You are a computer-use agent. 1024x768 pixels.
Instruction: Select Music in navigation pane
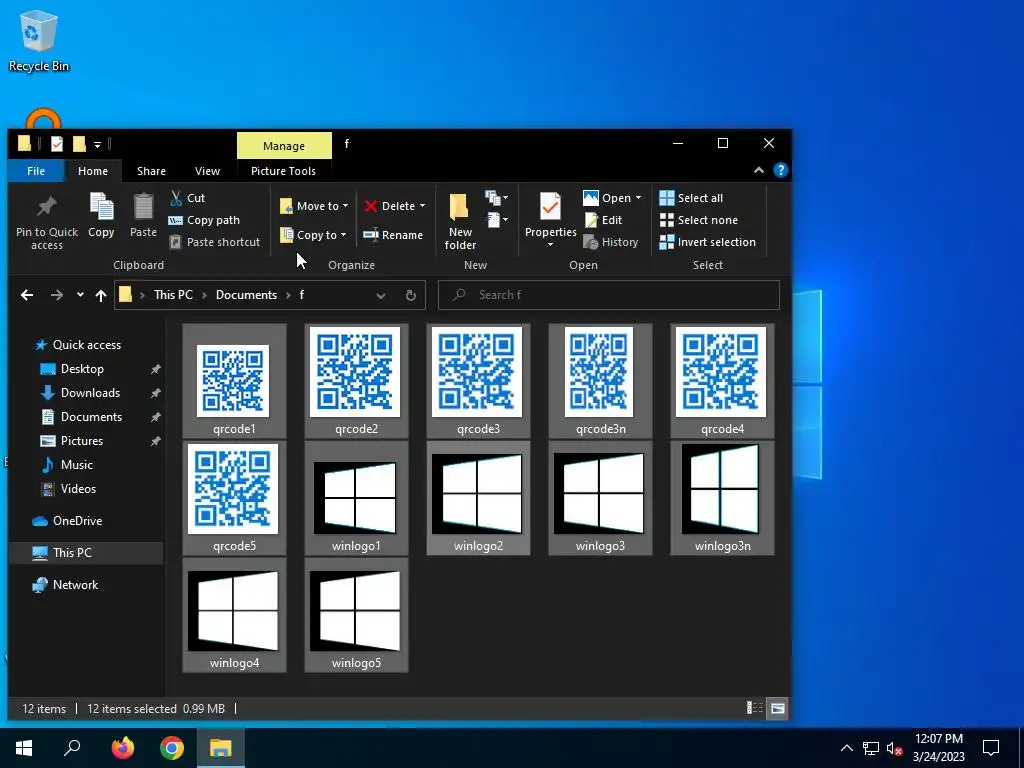76,465
